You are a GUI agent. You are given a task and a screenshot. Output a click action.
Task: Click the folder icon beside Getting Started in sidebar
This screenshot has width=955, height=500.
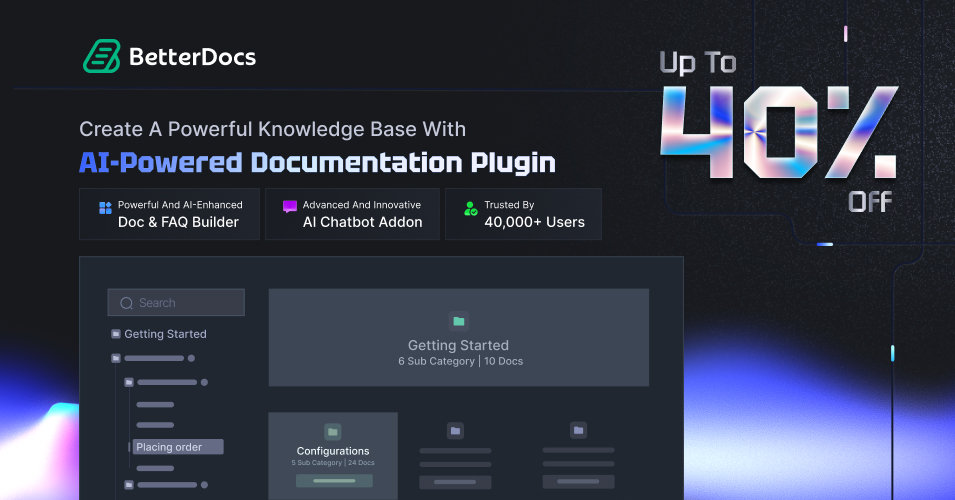pos(116,334)
